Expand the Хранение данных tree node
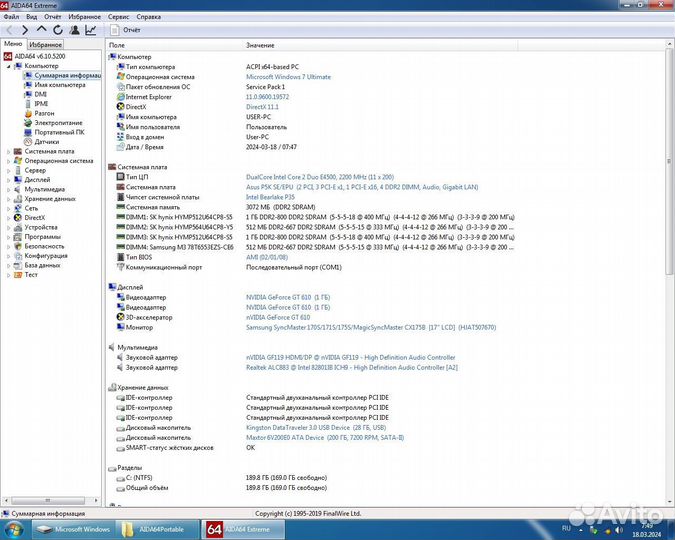Viewport: 675px width, 540px height. point(8,199)
